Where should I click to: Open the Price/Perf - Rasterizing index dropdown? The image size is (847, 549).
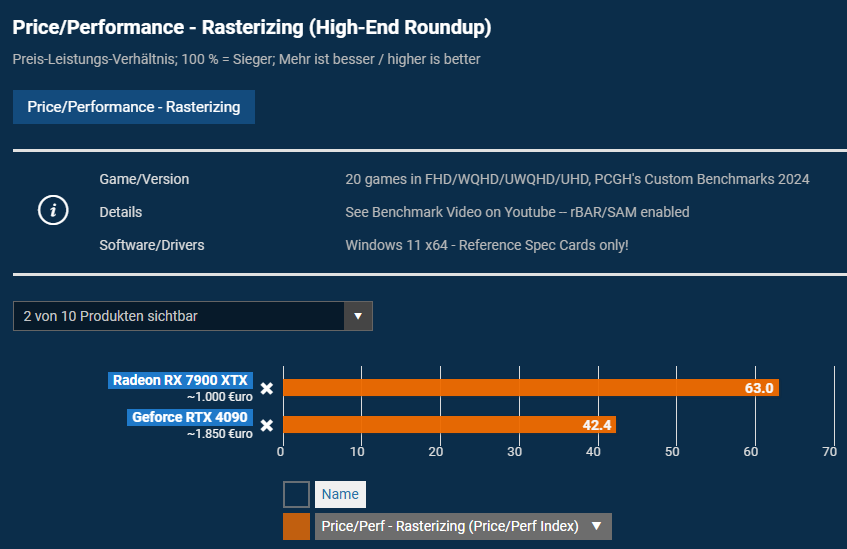[x=463, y=527]
